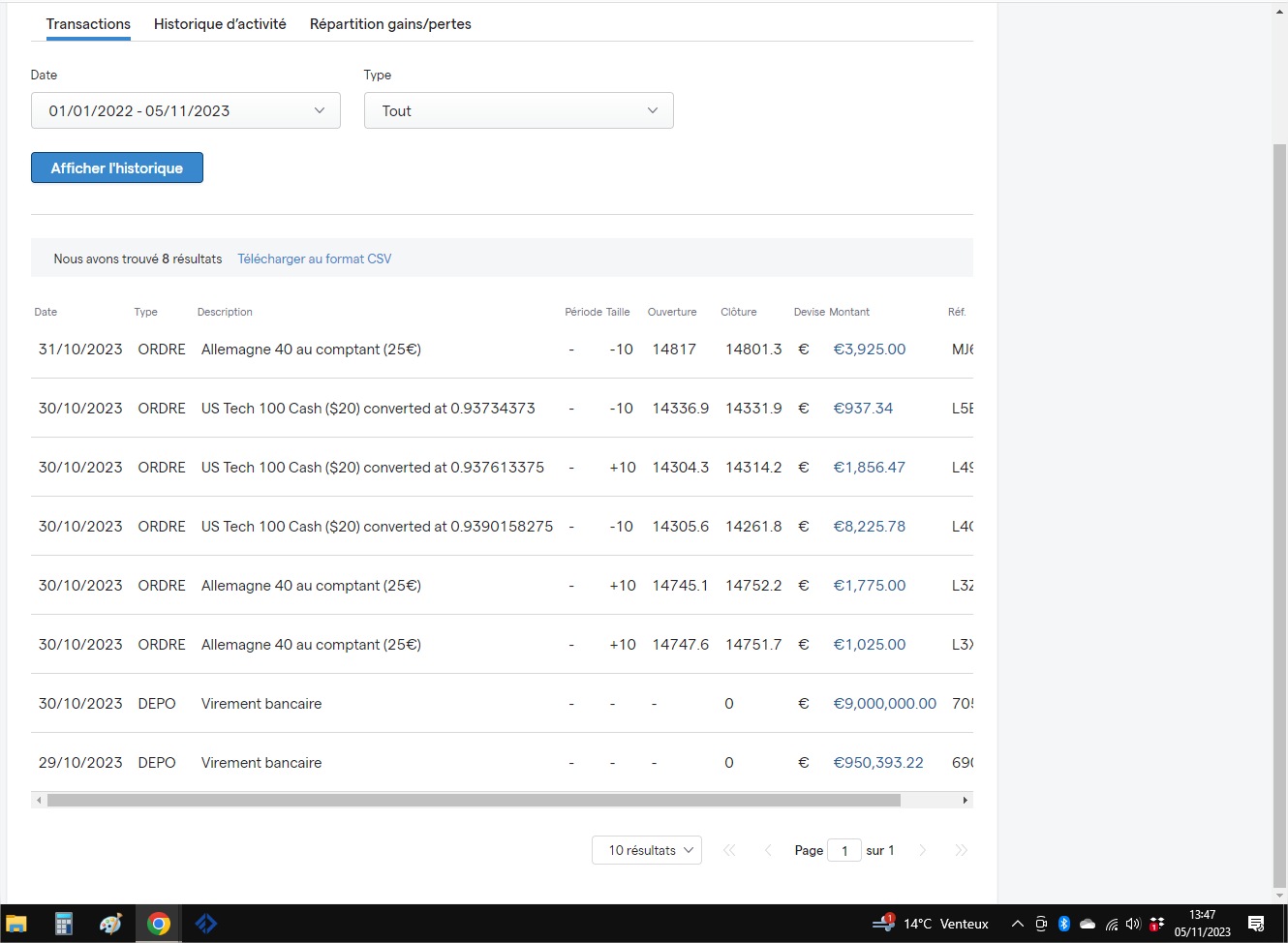
Task: Click the closing value 14751.7
Action: point(753,645)
